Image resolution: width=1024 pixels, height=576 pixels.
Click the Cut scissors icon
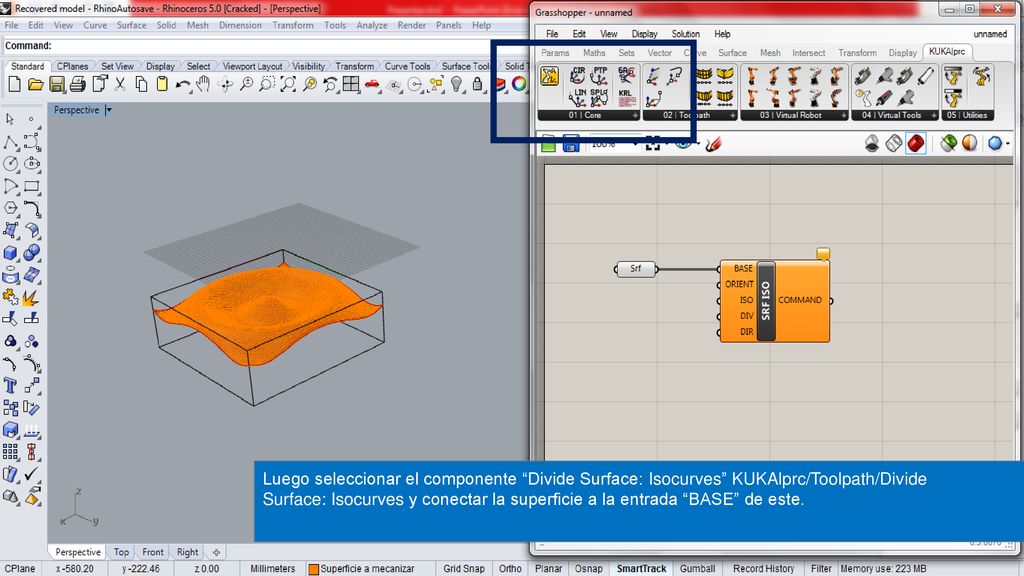click(x=120, y=84)
